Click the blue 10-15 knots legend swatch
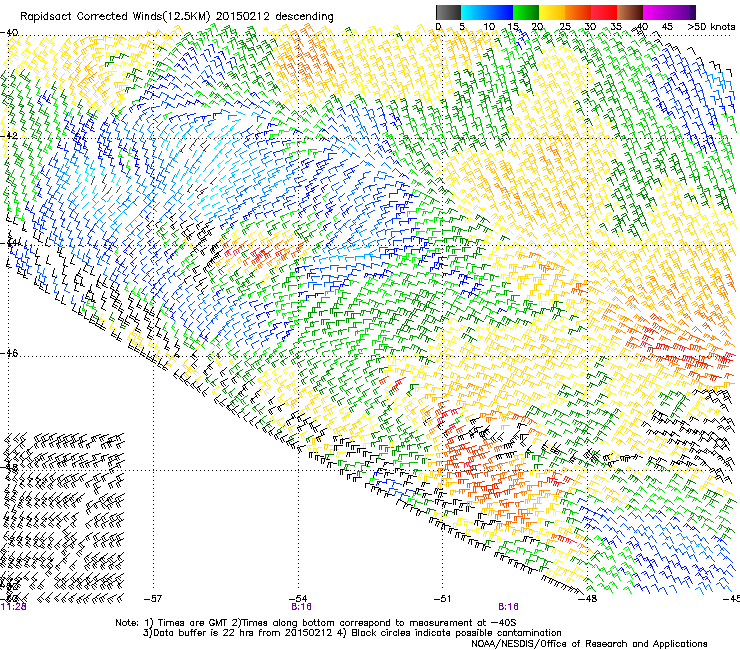The width and height of the screenshot is (740, 650). tap(500, 12)
